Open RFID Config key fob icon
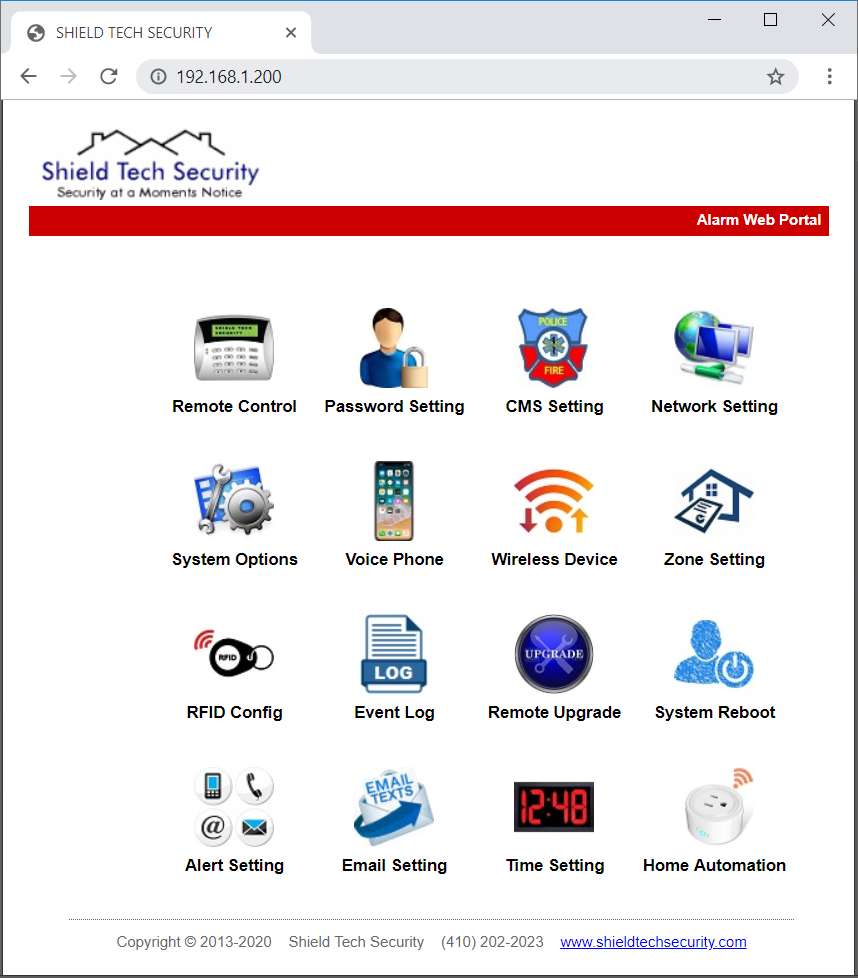 [234, 654]
